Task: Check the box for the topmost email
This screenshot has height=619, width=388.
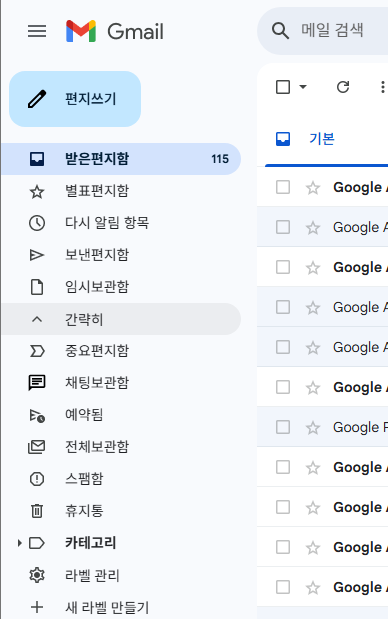Action: click(283, 187)
